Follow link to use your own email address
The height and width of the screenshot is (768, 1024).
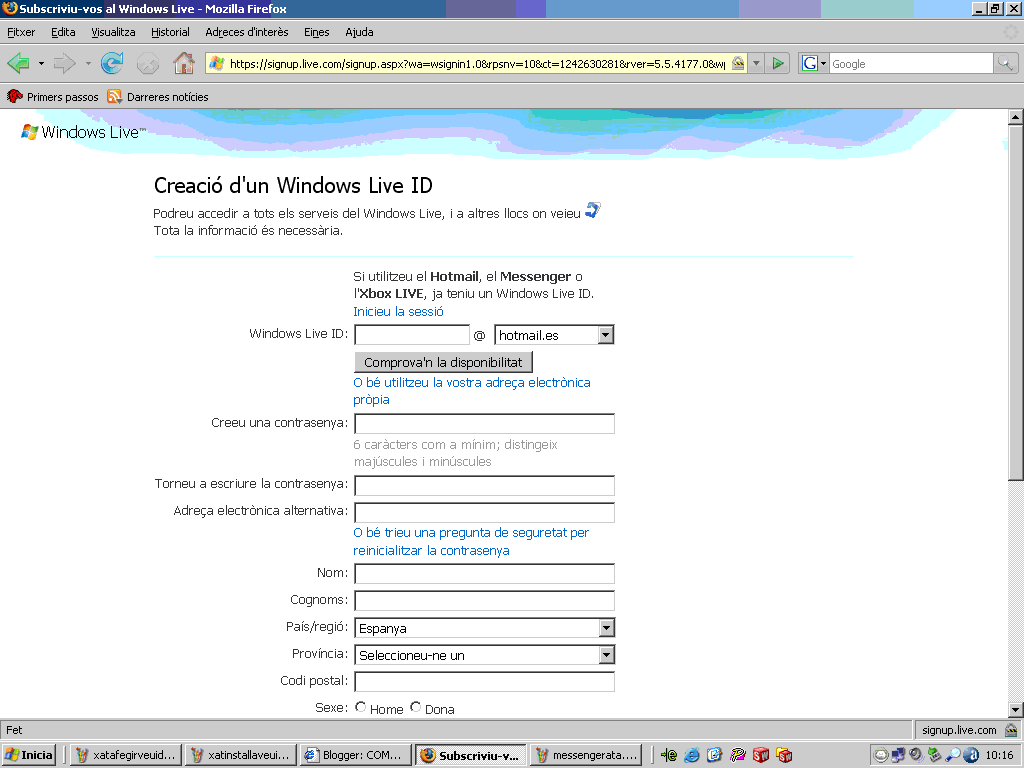pyautogui.click(x=472, y=391)
